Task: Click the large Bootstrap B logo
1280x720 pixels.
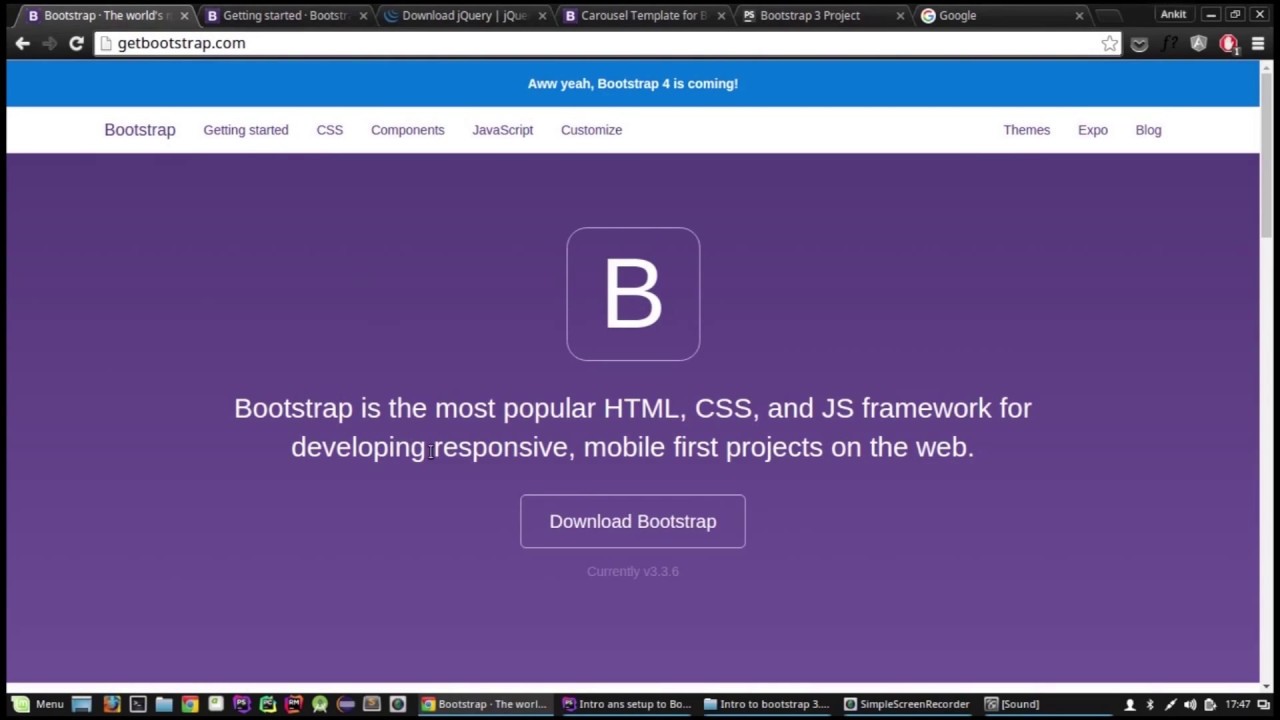Action: click(633, 294)
